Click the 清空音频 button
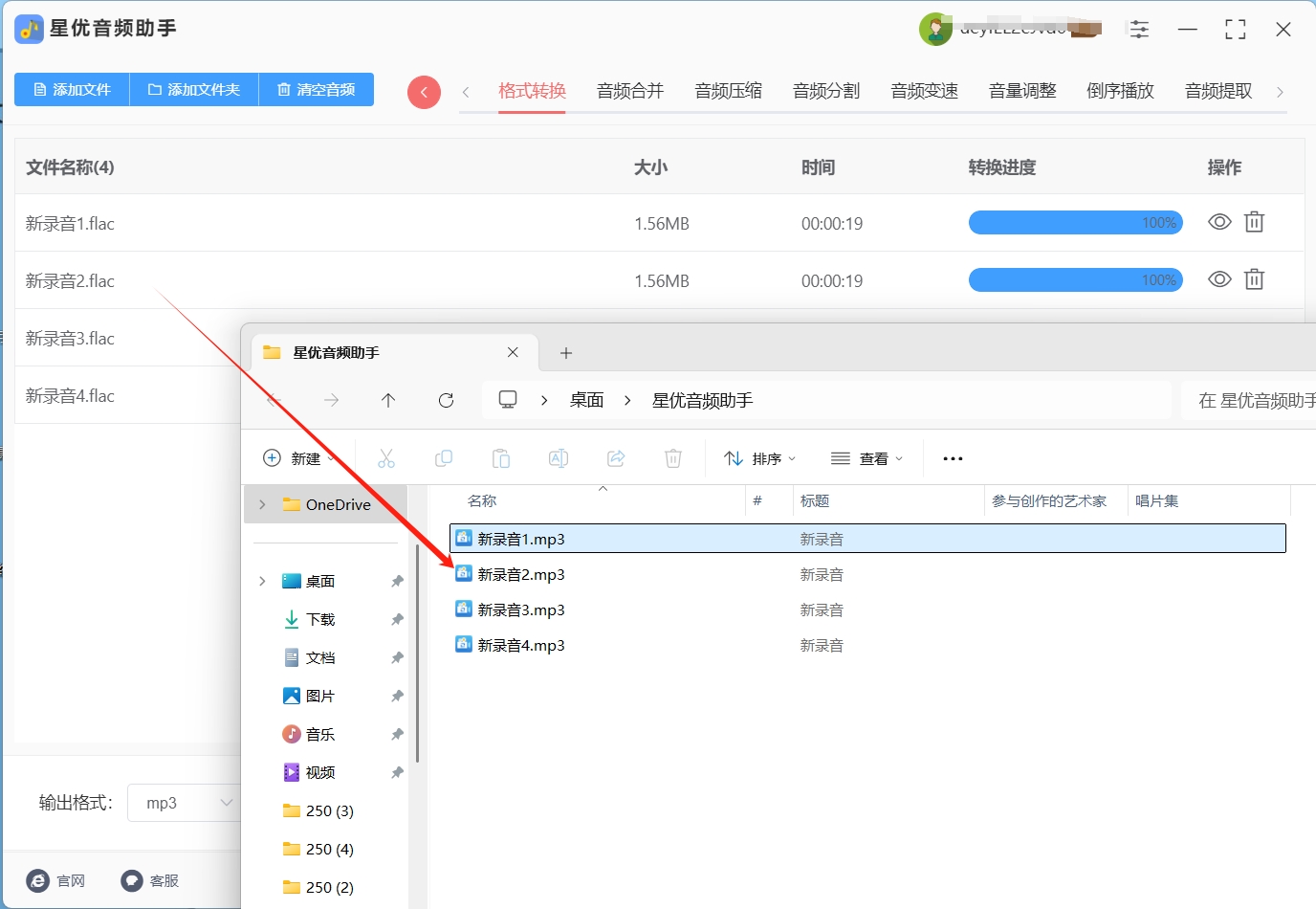The height and width of the screenshot is (909, 1316). pyautogui.click(x=317, y=90)
